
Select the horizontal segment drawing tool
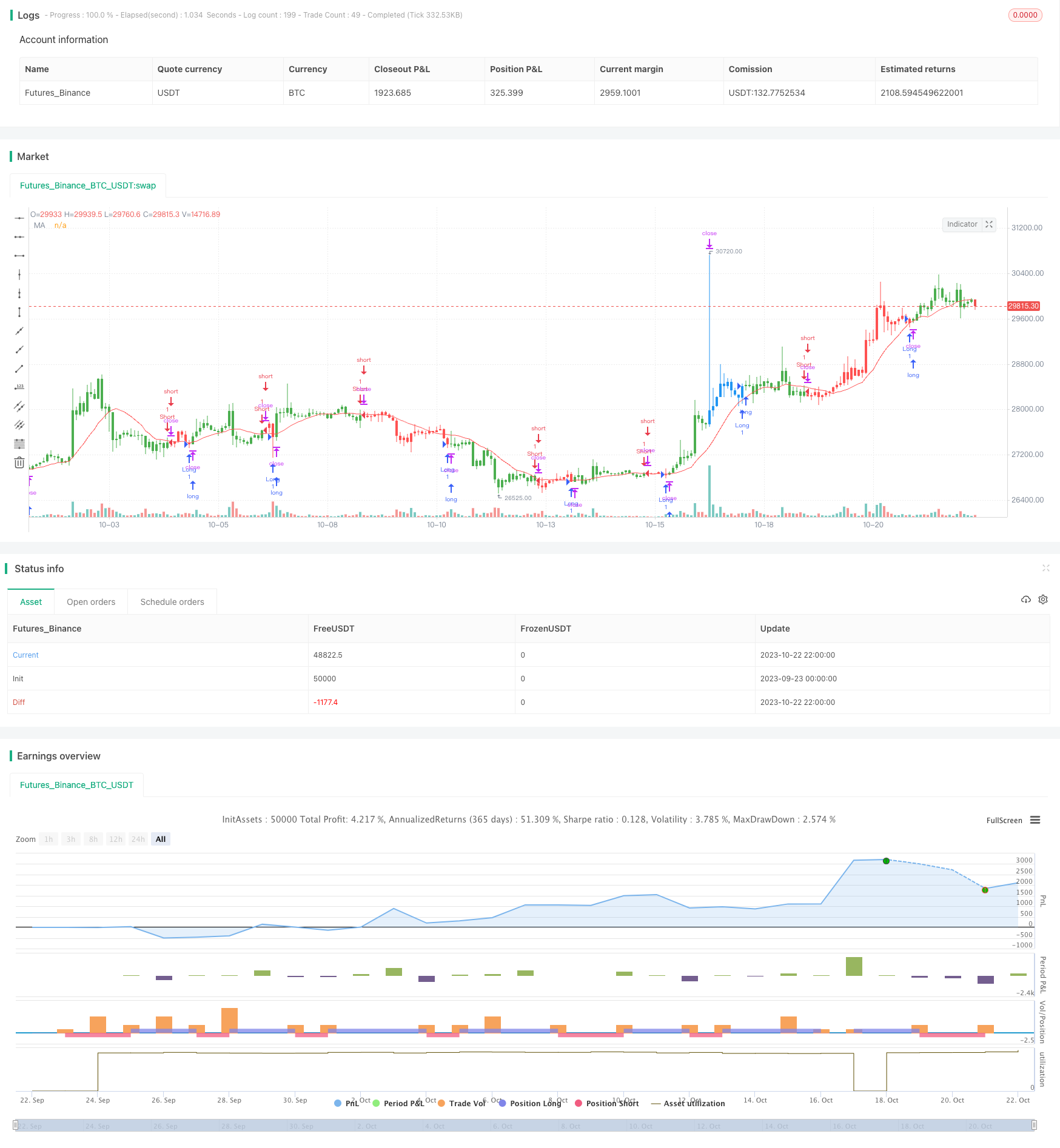[19, 255]
